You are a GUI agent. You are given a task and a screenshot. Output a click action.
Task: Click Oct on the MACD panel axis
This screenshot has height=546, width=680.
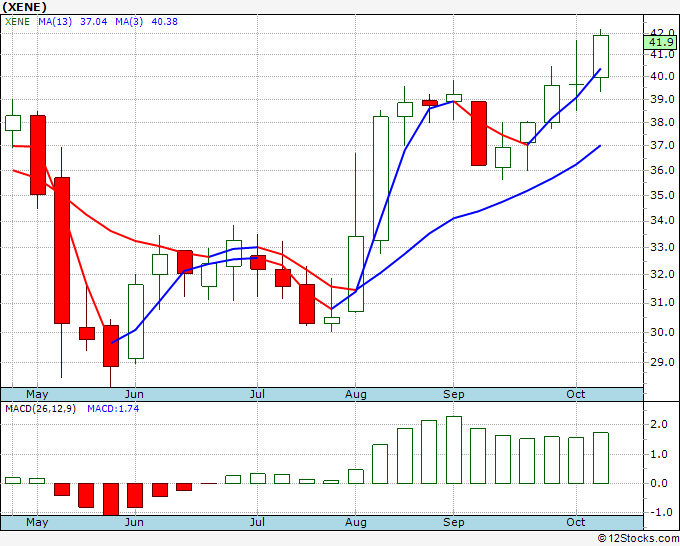[576, 522]
